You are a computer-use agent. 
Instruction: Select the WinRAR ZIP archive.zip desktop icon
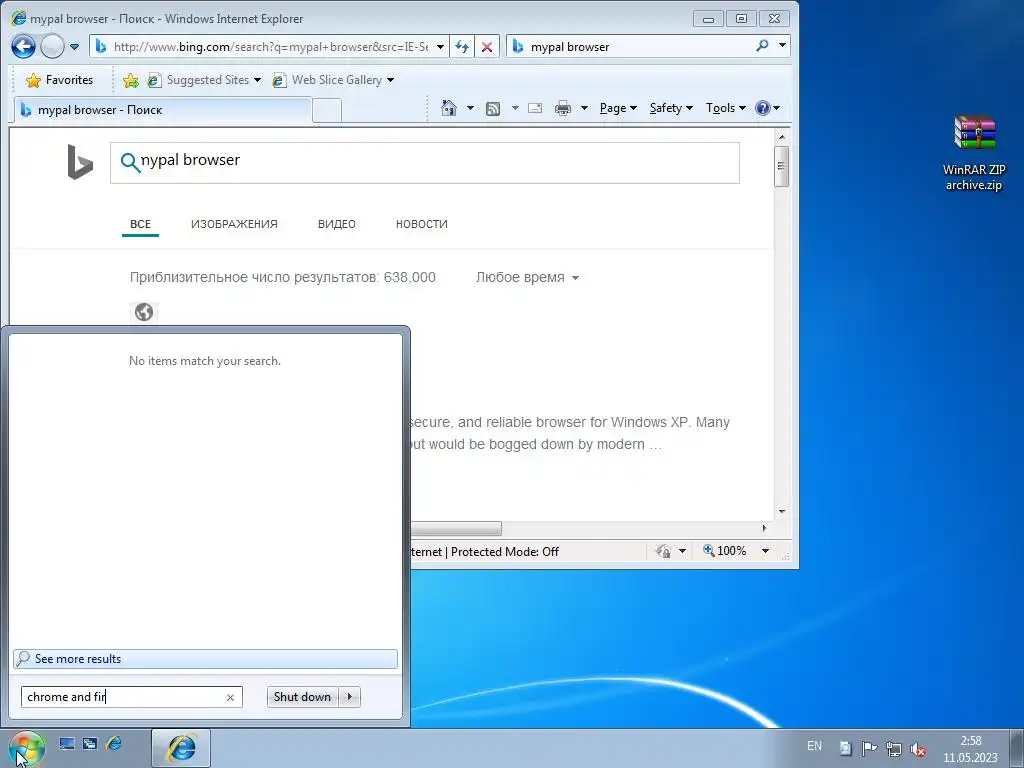point(974,153)
